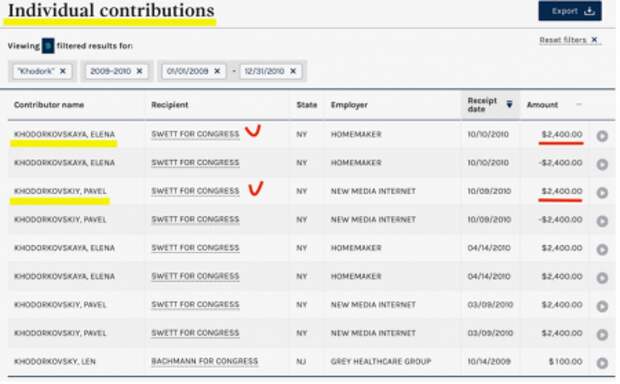
Task: Click the Recipient column header
Action: (x=170, y=105)
